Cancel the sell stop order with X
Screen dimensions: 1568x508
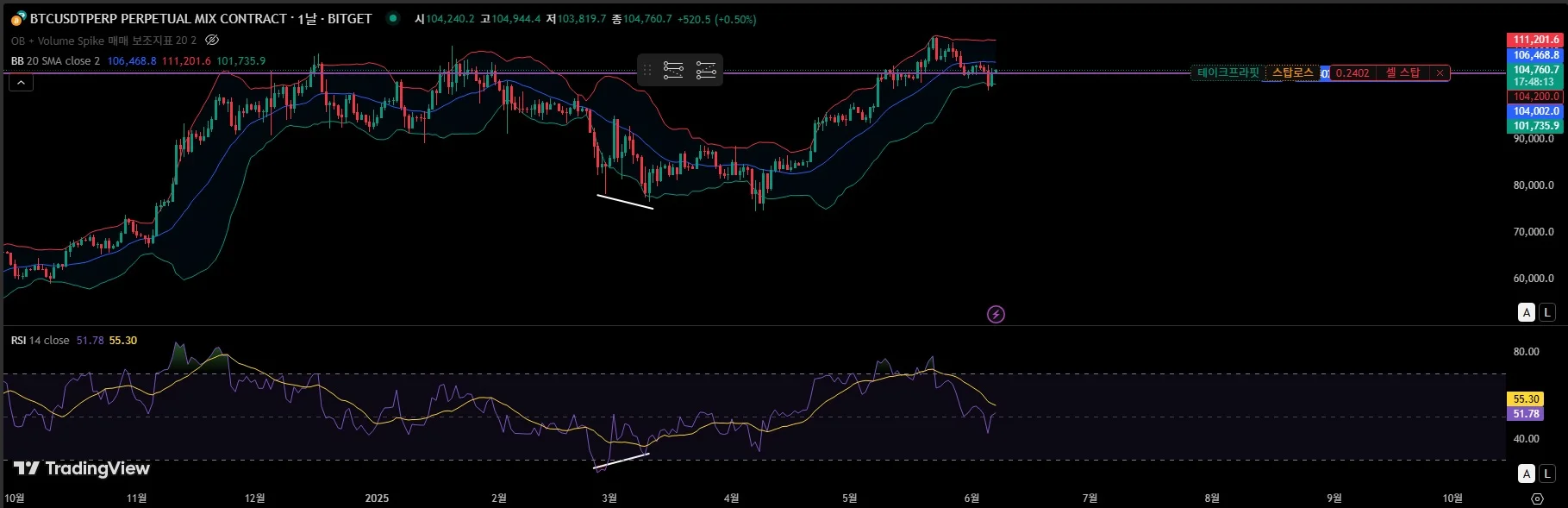pyautogui.click(x=1440, y=73)
